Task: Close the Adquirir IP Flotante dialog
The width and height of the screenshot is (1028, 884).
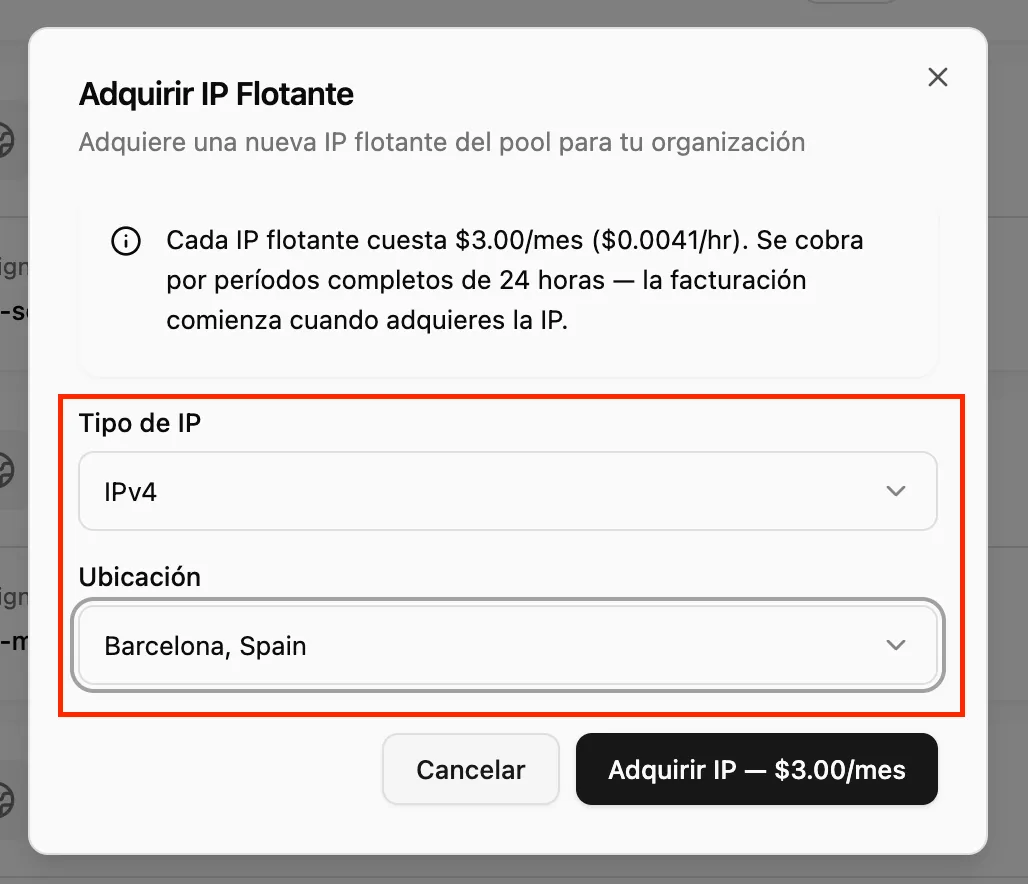Action: pyautogui.click(x=937, y=77)
